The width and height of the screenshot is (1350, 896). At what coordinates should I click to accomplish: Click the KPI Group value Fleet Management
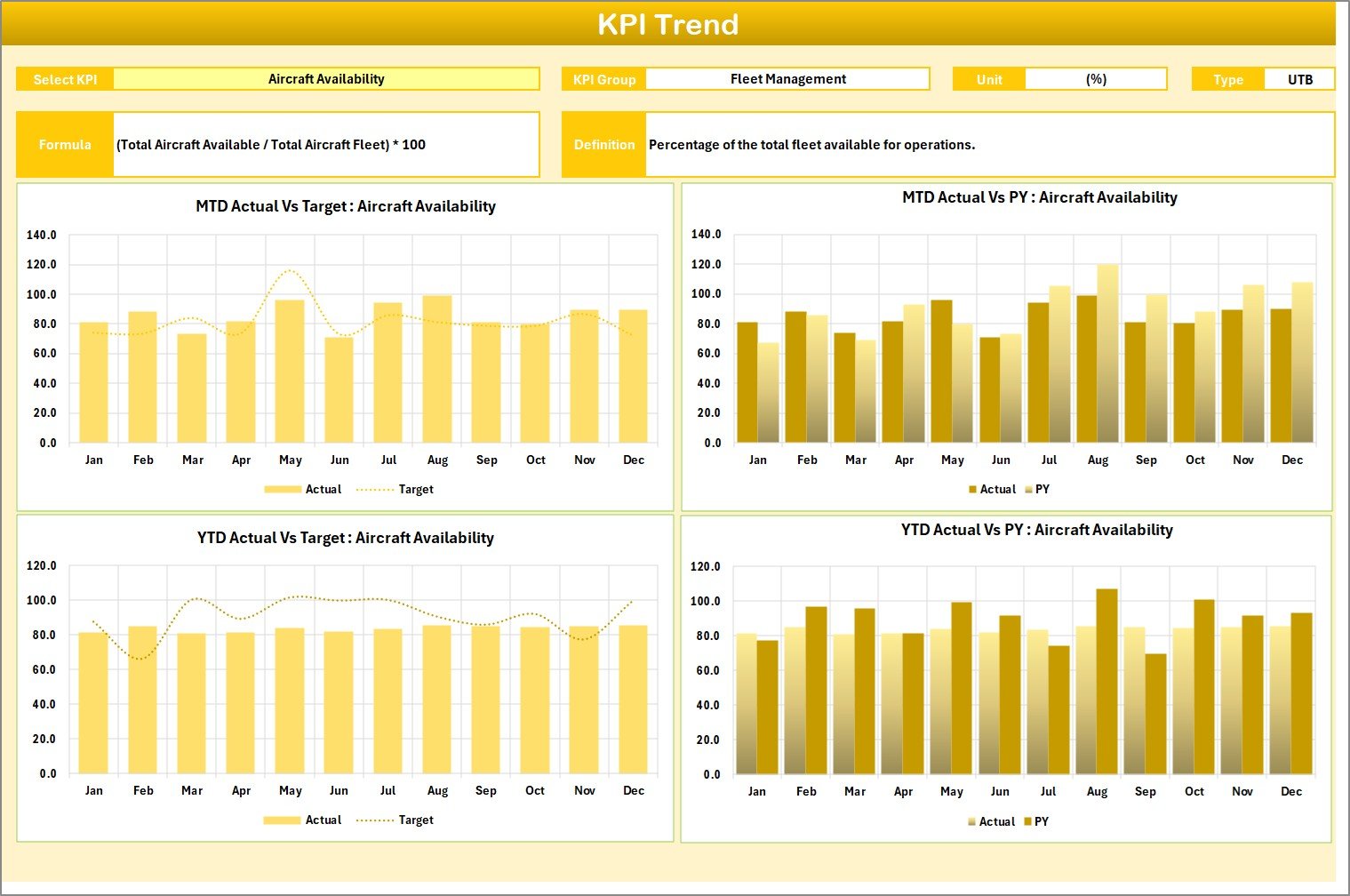(787, 79)
